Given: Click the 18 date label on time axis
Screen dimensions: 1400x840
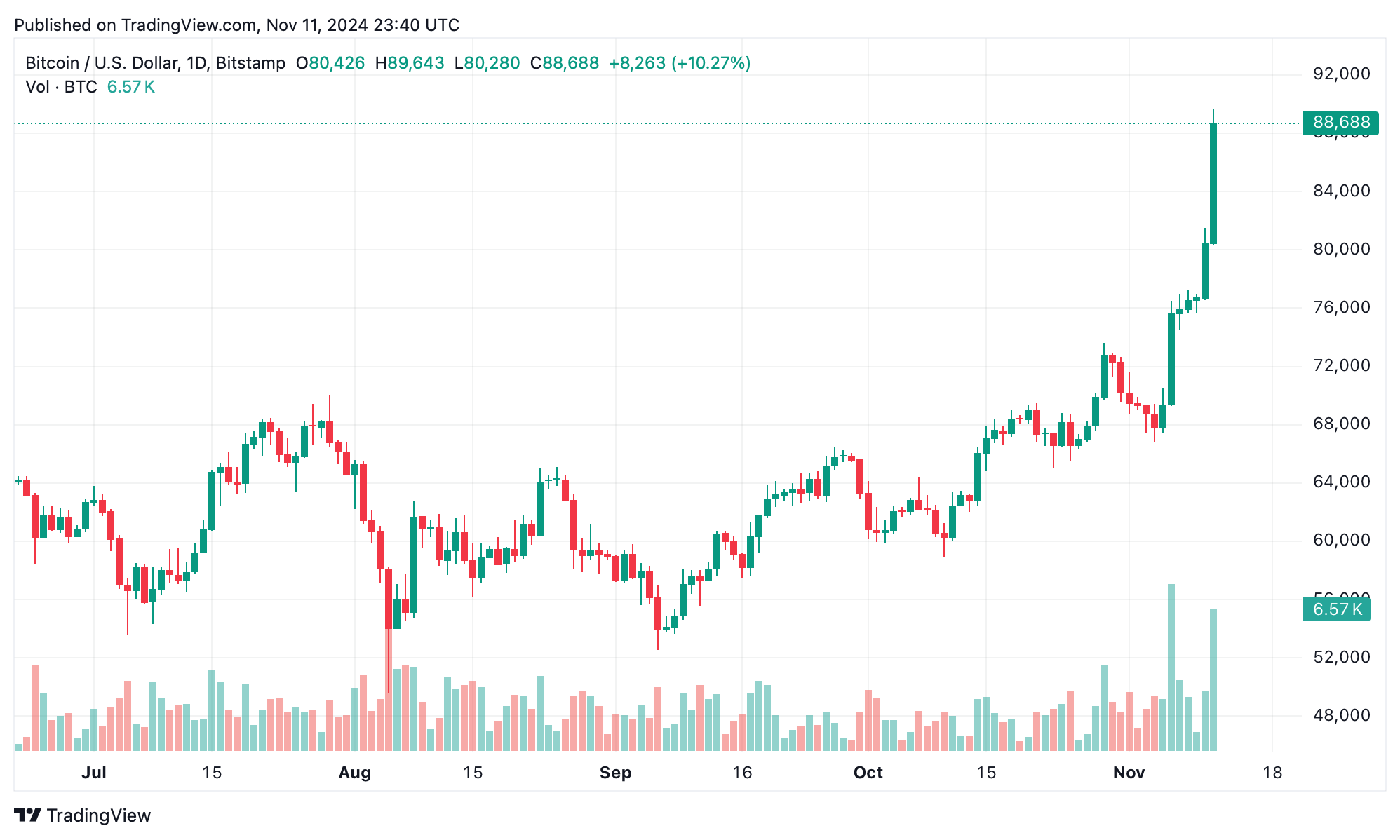Looking at the screenshot, I should (1272, 773).
